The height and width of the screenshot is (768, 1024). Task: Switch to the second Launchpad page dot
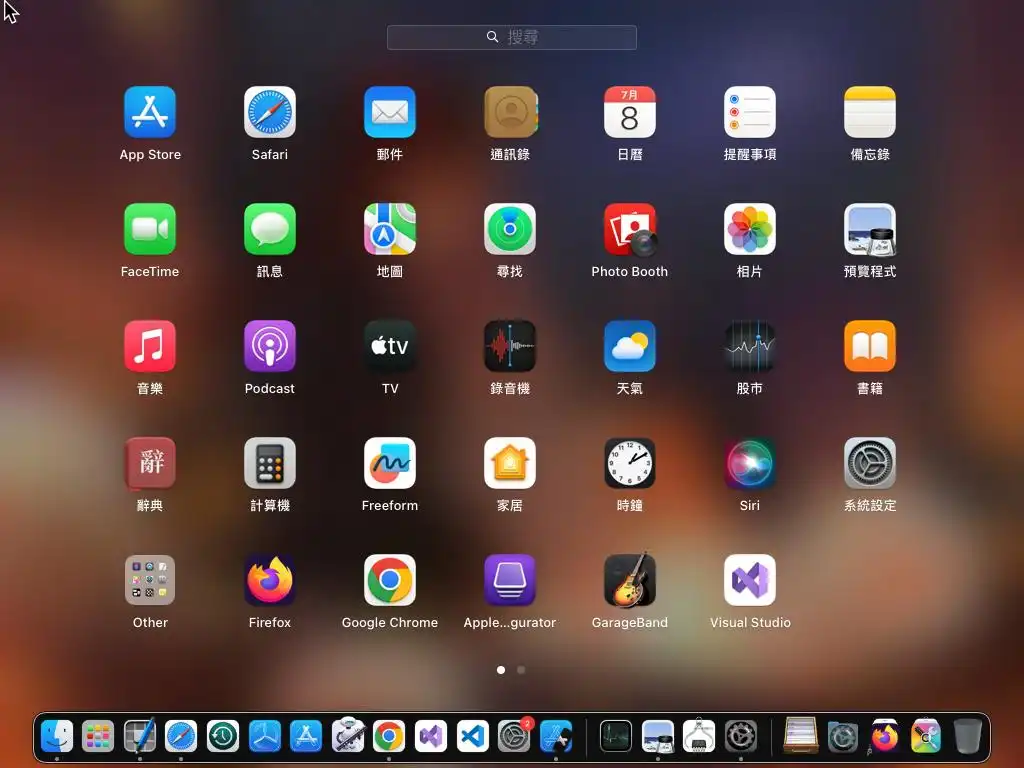coord(521,669)
